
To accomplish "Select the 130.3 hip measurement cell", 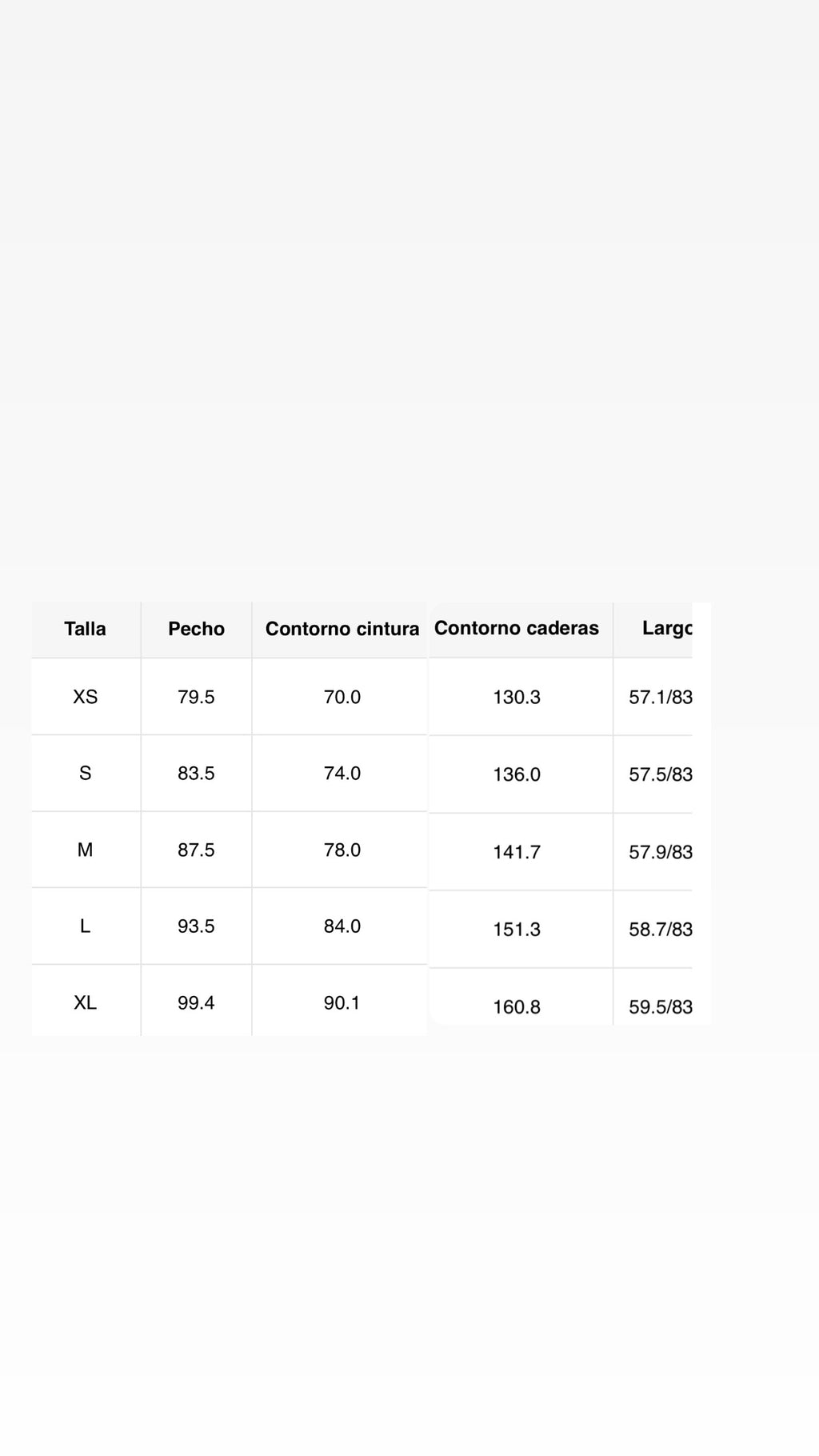I will click(516, 697).
